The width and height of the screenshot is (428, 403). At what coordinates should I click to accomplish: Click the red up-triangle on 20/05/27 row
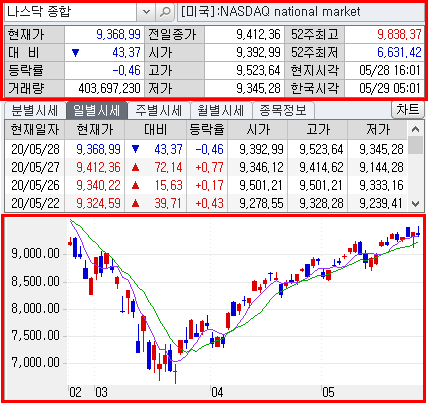[x=135, y=167]
